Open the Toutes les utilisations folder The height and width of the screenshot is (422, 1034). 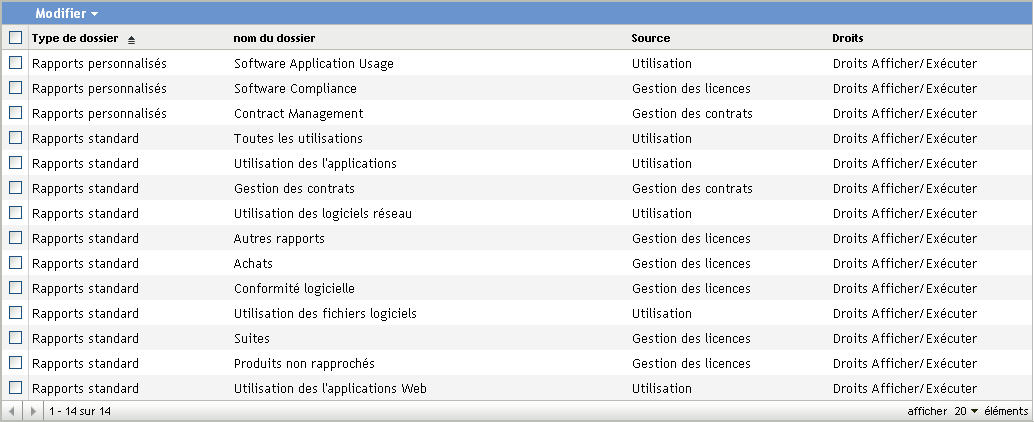click(298, 138)
